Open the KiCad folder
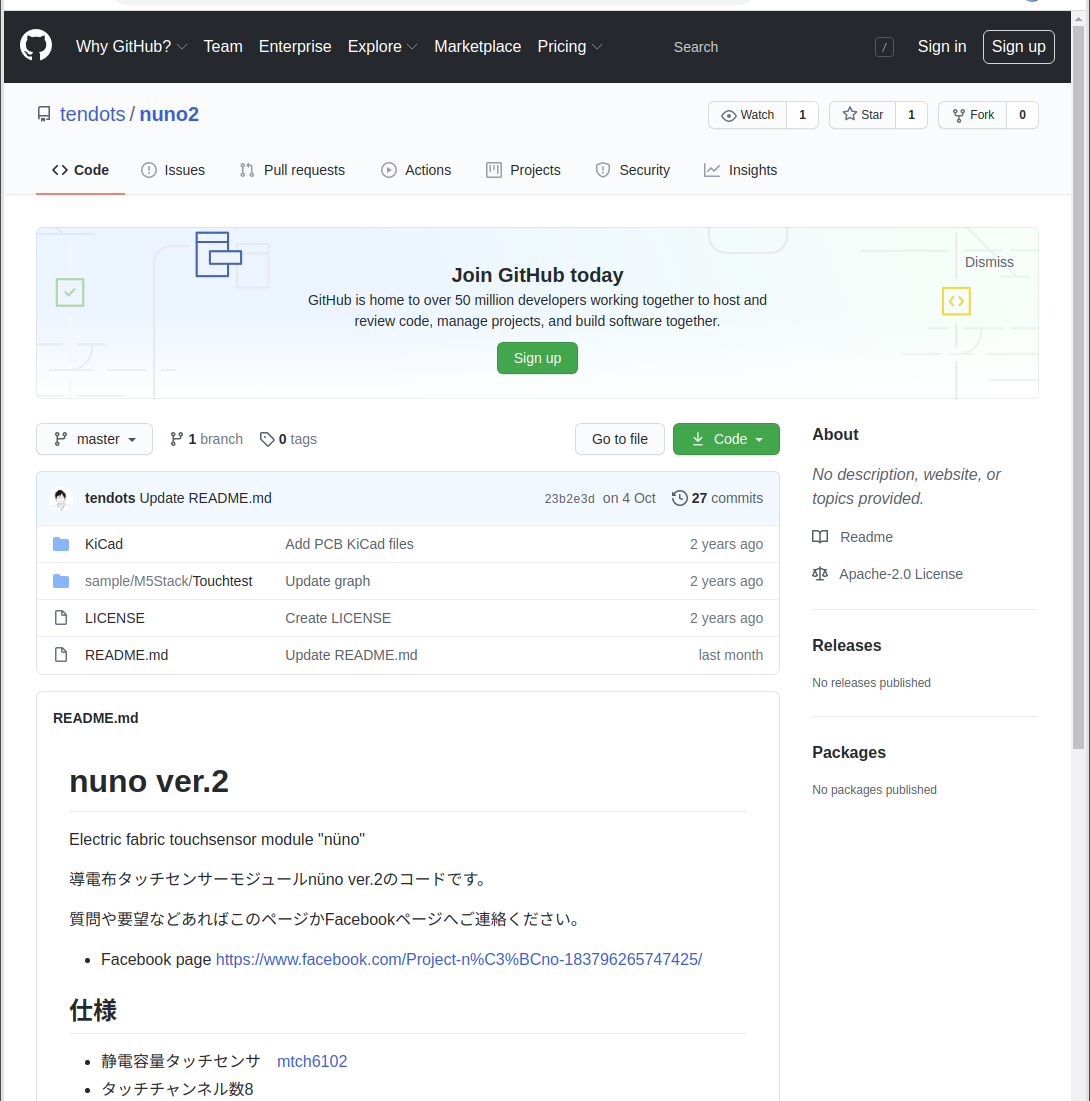The height and width of the screenshot is (1101, 1090). 104,544
